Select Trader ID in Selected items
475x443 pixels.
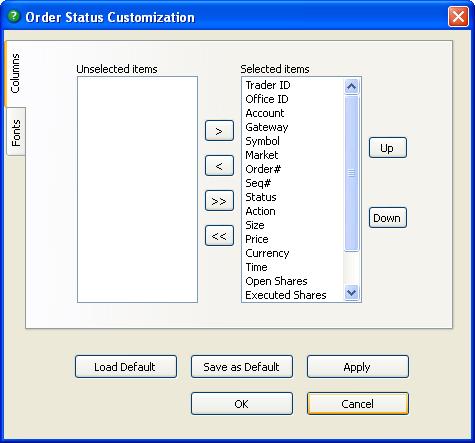(x=268, y=85)
